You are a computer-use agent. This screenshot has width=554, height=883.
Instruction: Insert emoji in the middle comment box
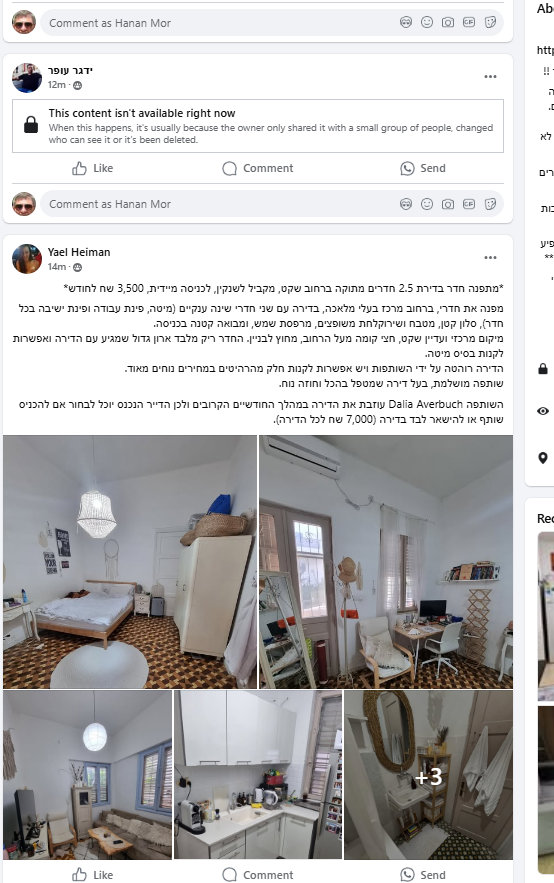point(427,204)
